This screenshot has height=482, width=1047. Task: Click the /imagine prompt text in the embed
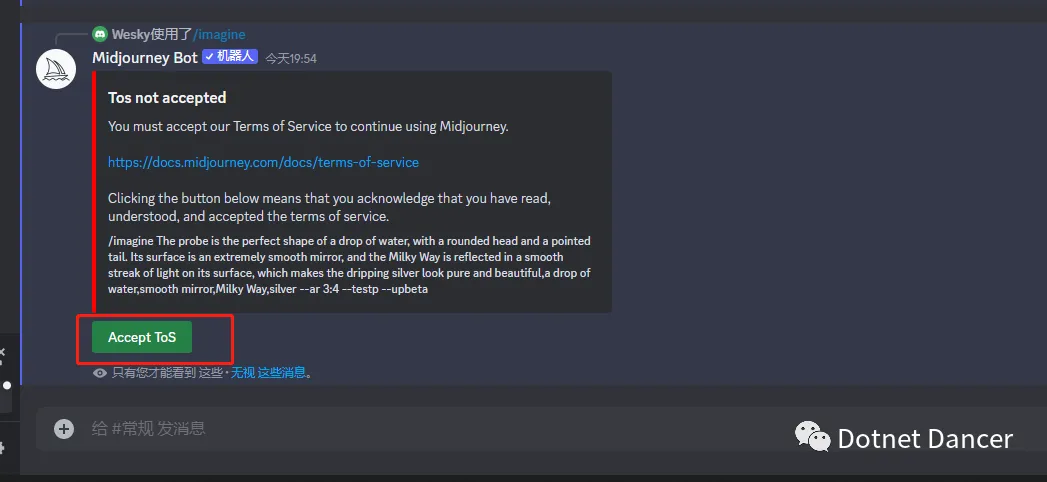[x=349, y=265]
